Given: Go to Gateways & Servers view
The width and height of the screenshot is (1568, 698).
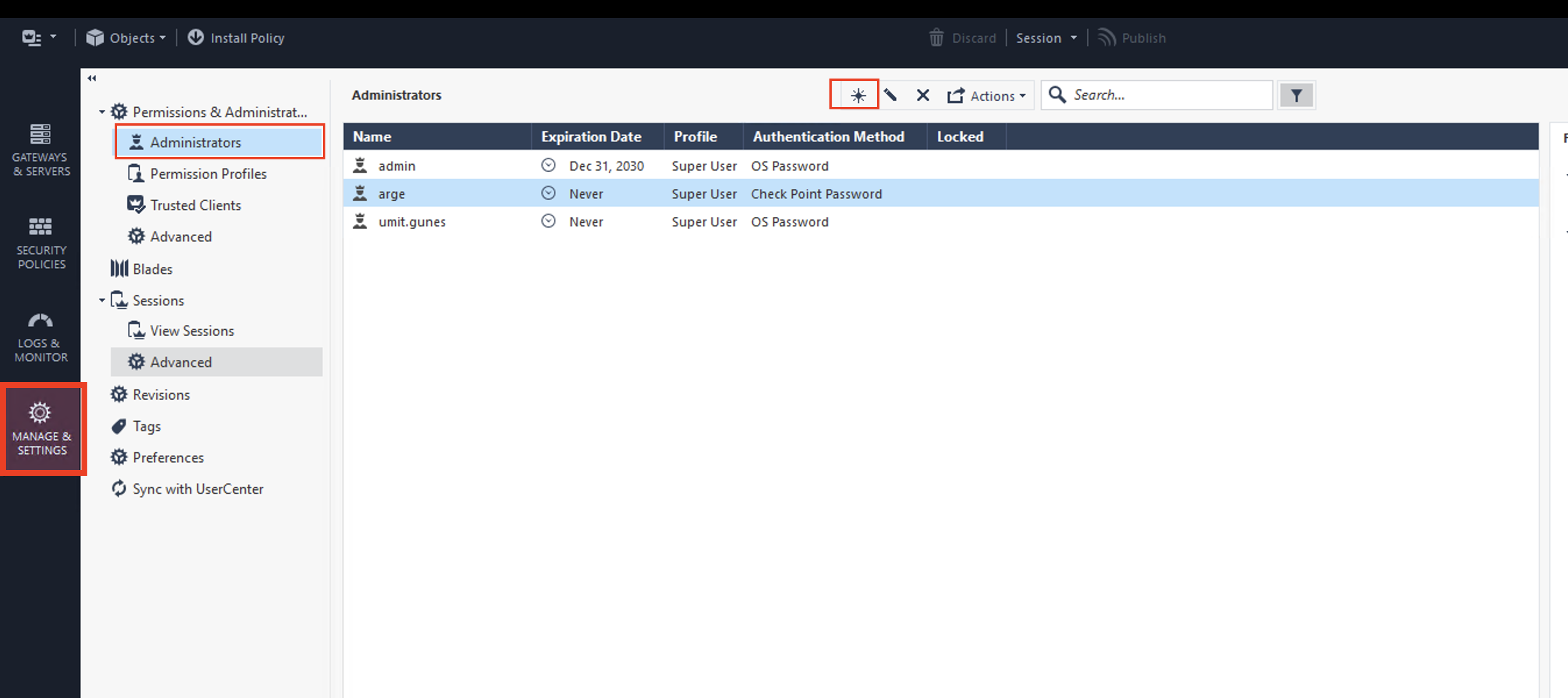Looking at the screenshot, I should coord(41,149).
